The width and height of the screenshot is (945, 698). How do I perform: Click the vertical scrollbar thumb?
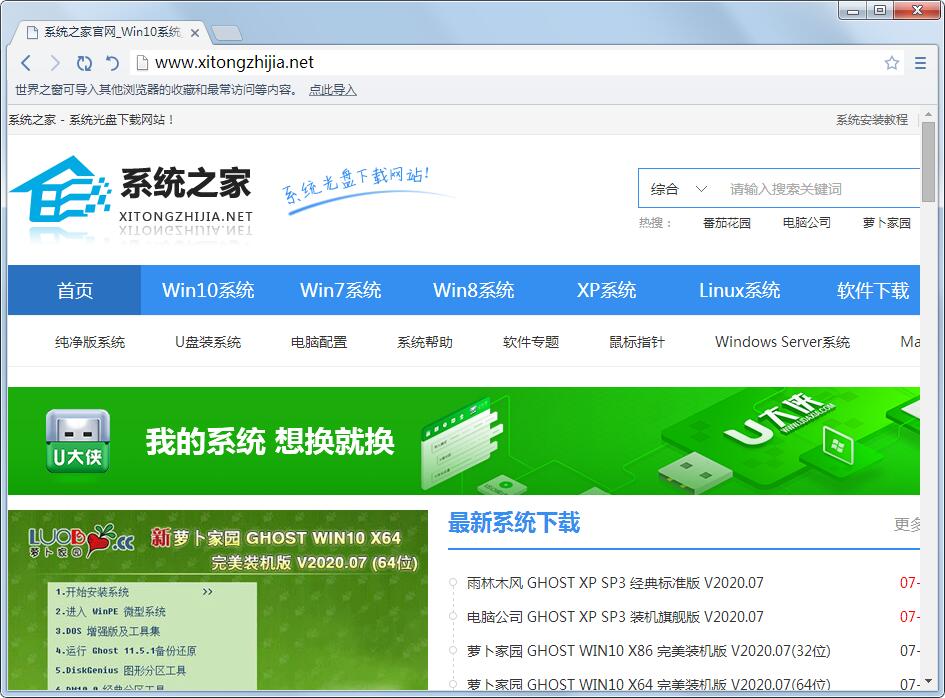pos(928,162)
